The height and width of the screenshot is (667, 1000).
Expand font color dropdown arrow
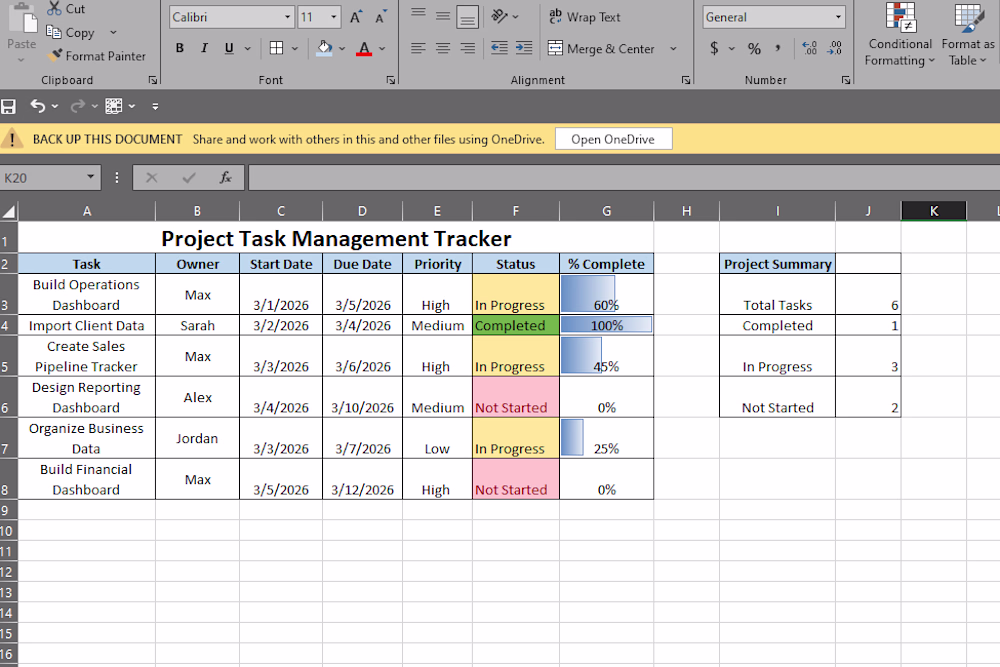[x=382, y=48]
